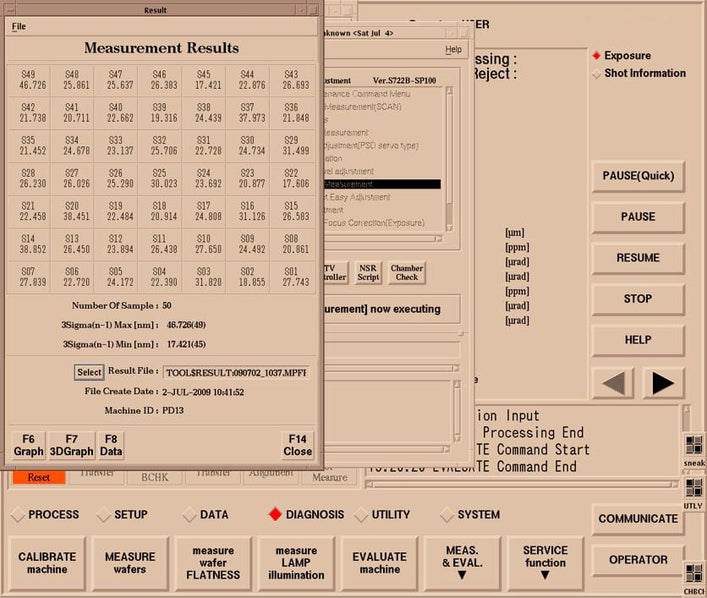This screenshot has width=707, height=598.
Task: Select Easy Adjustment list entry
Action: click(x=358, y=197)
